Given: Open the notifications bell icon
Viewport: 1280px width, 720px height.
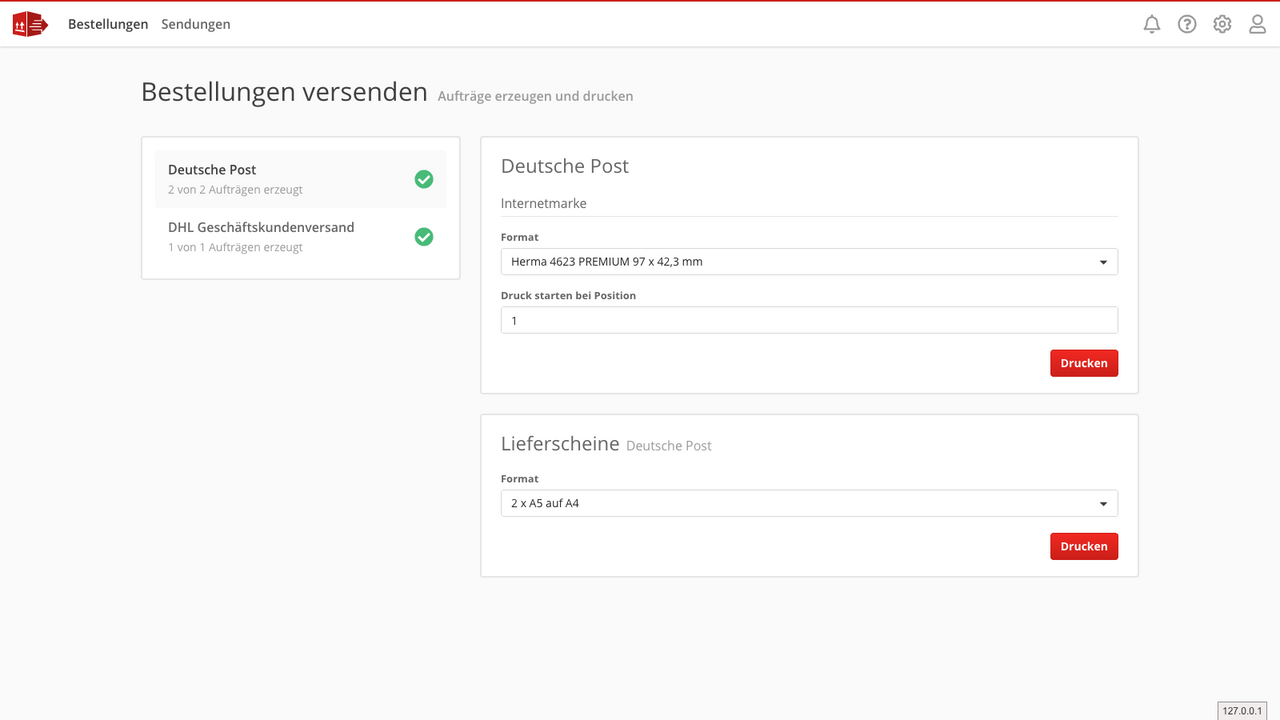Looking at the screenshot, I should (1151, 23).
